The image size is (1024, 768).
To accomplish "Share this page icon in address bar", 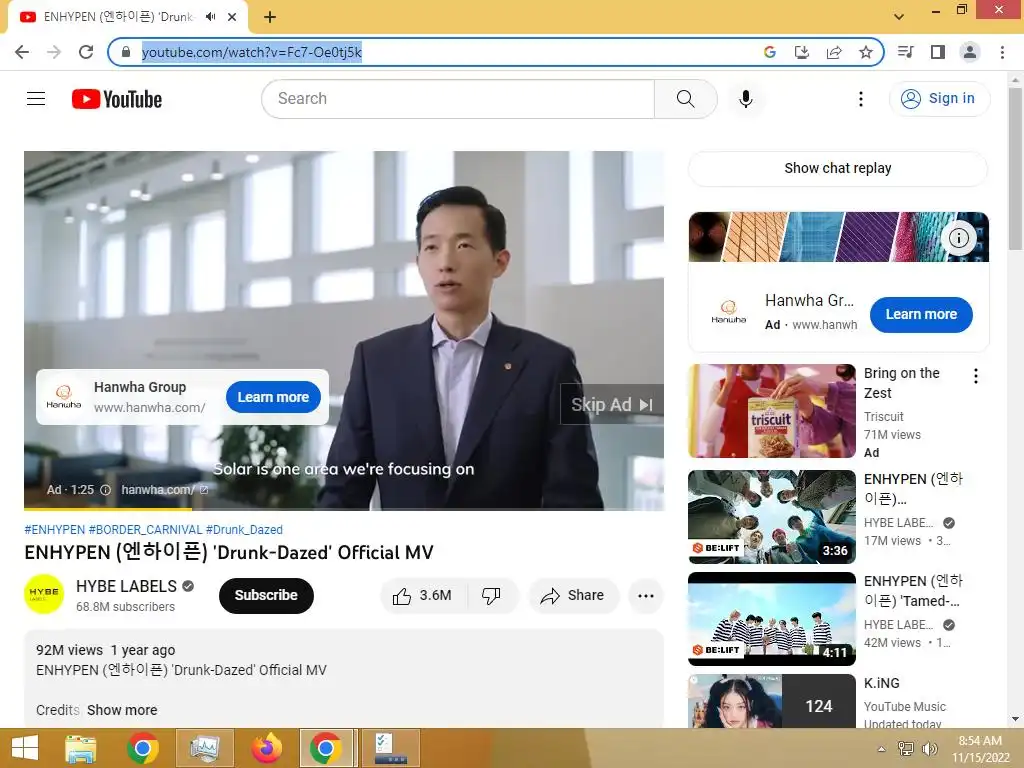I will (834, 52).
